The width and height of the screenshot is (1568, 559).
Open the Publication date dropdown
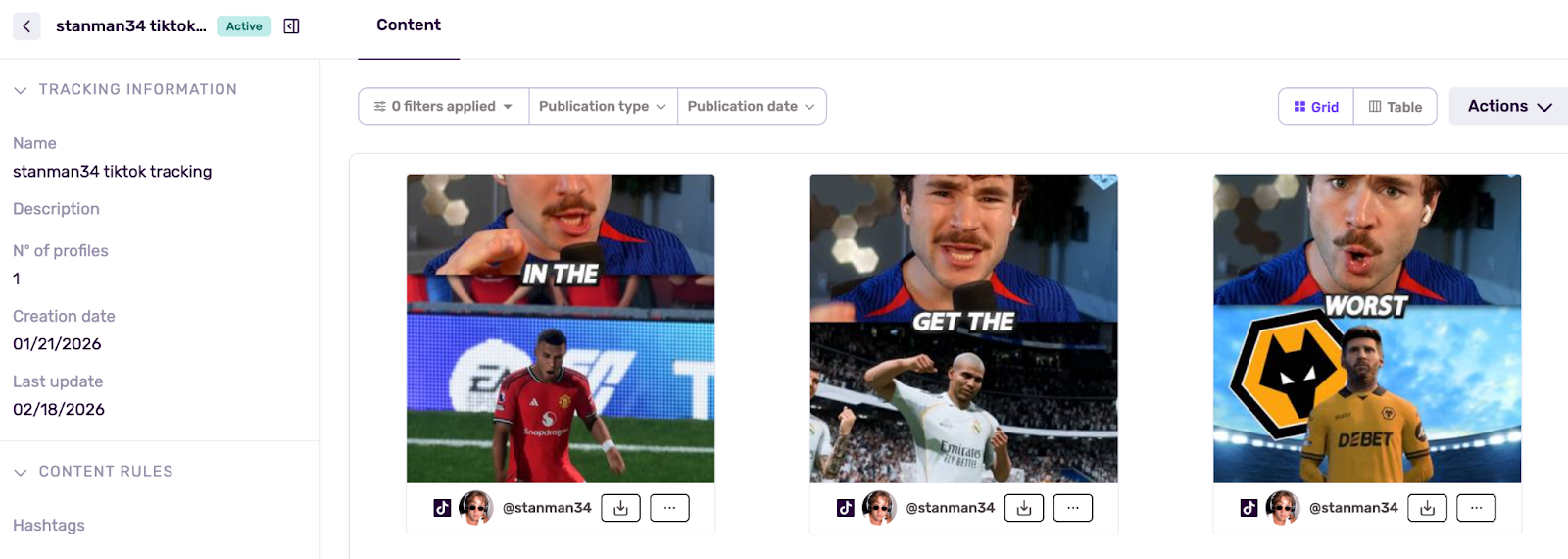click(x=751, y=106)
